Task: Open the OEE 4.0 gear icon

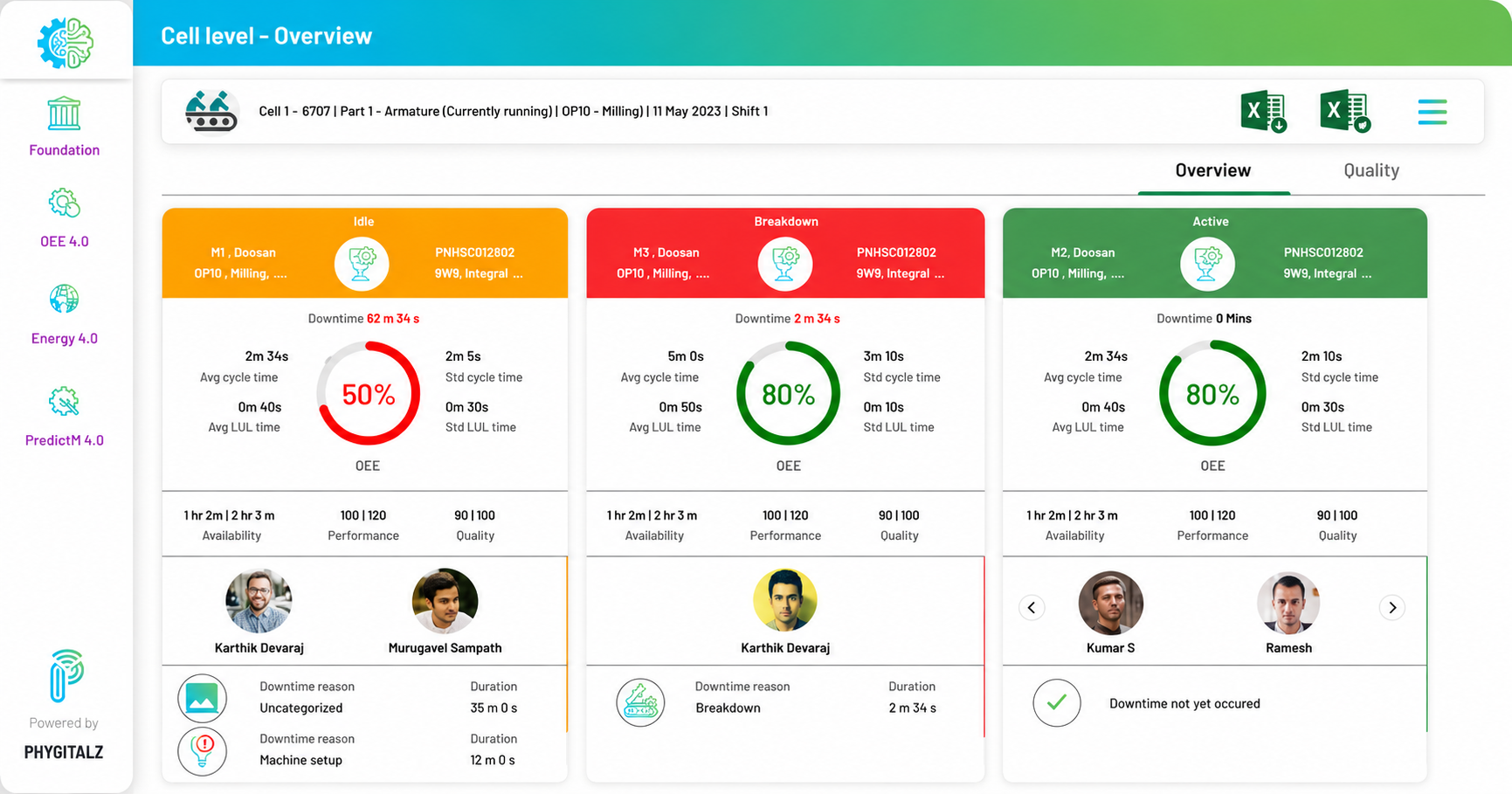Action: tap(64, 204)
